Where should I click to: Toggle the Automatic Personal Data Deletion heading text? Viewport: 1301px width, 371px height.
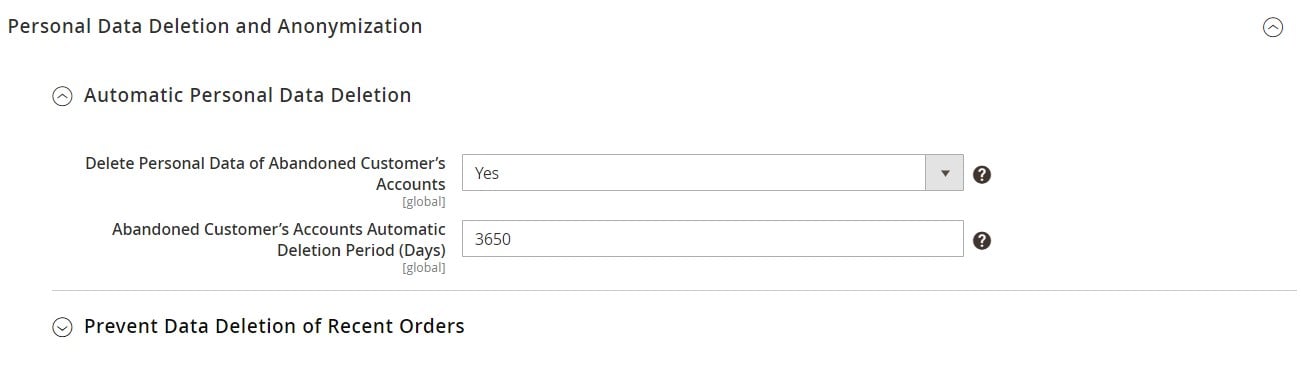click(247, 95)
